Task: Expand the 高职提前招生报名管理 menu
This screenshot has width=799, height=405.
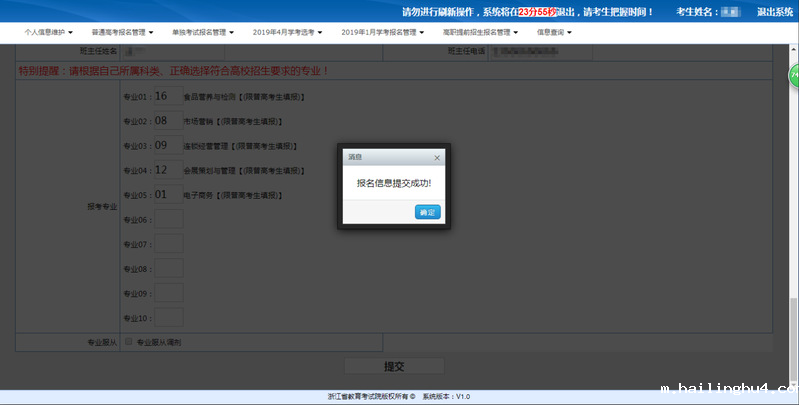Action: tap(479, 32)
